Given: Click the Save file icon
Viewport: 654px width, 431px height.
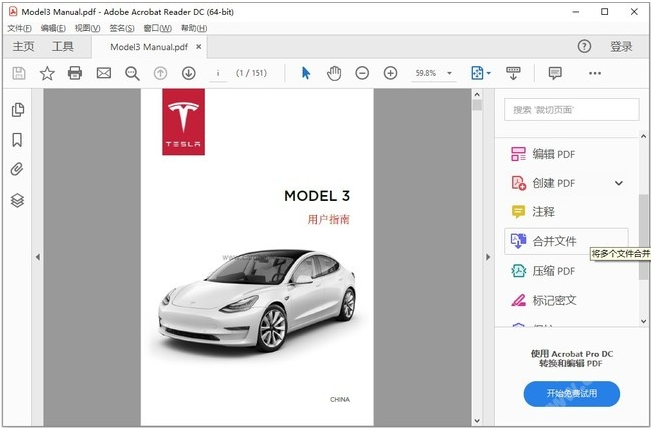Looking at the screenshot, I should [x=19, y=73].
